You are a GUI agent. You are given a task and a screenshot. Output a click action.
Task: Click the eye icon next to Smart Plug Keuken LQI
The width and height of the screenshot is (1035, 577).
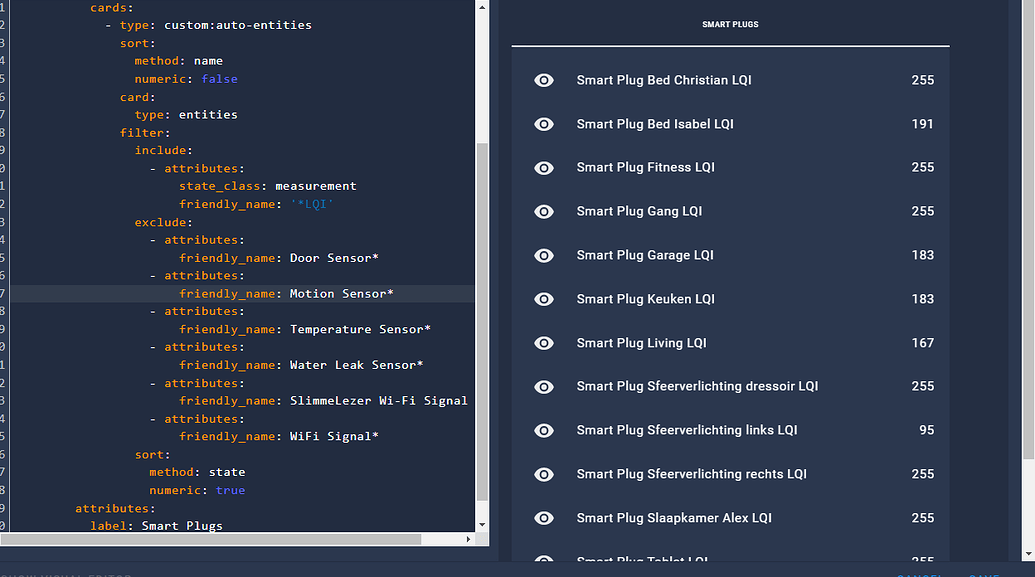pos(544,299)
